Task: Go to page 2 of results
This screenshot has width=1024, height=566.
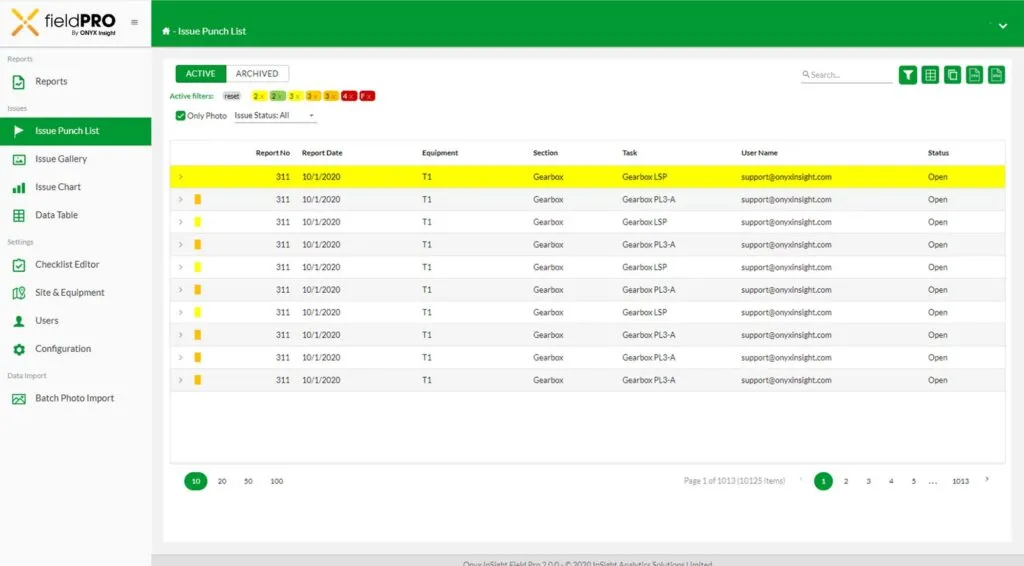Action: tap(846, 481)
